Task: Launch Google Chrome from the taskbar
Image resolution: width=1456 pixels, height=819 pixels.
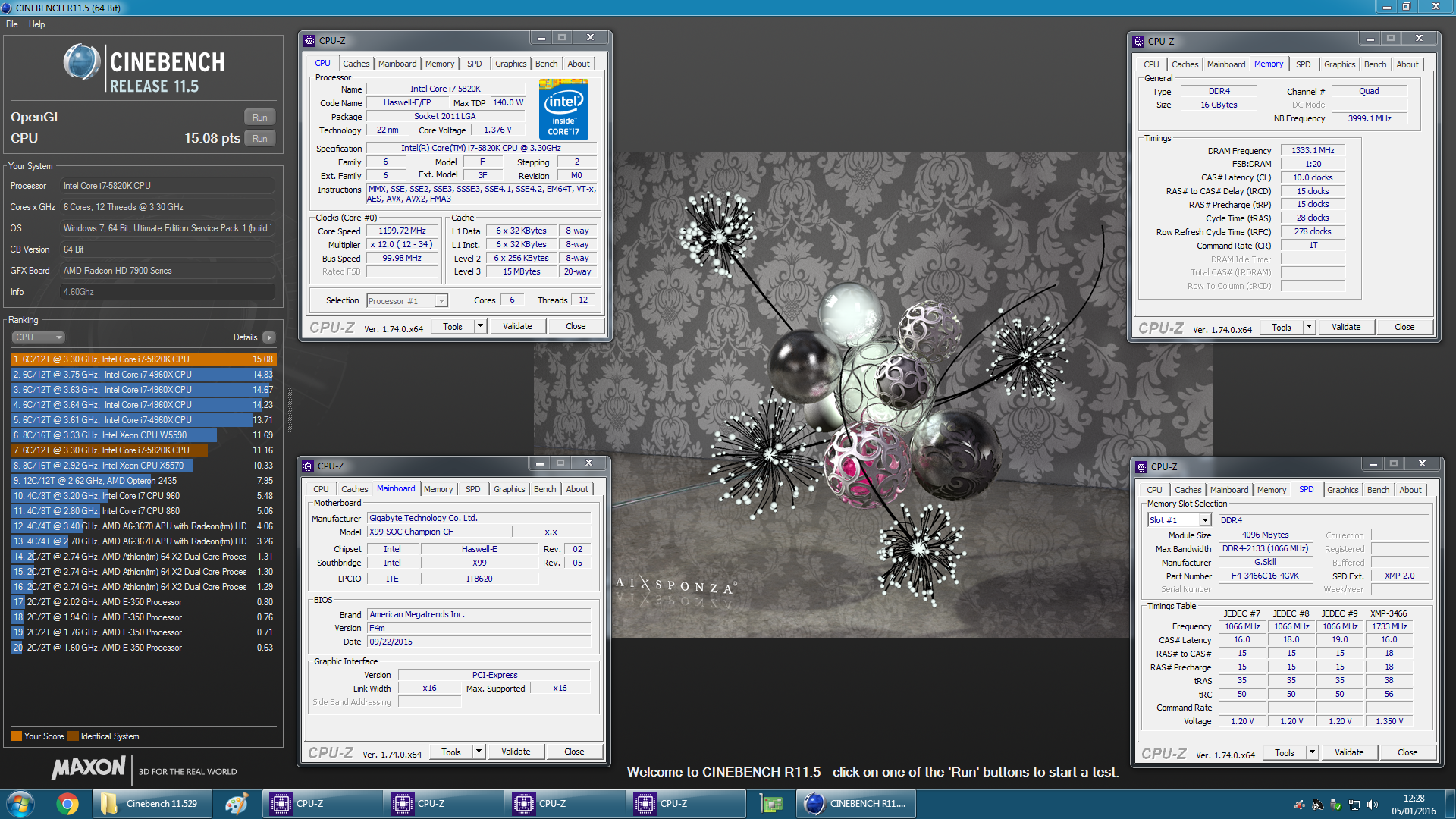Action: 67,804
